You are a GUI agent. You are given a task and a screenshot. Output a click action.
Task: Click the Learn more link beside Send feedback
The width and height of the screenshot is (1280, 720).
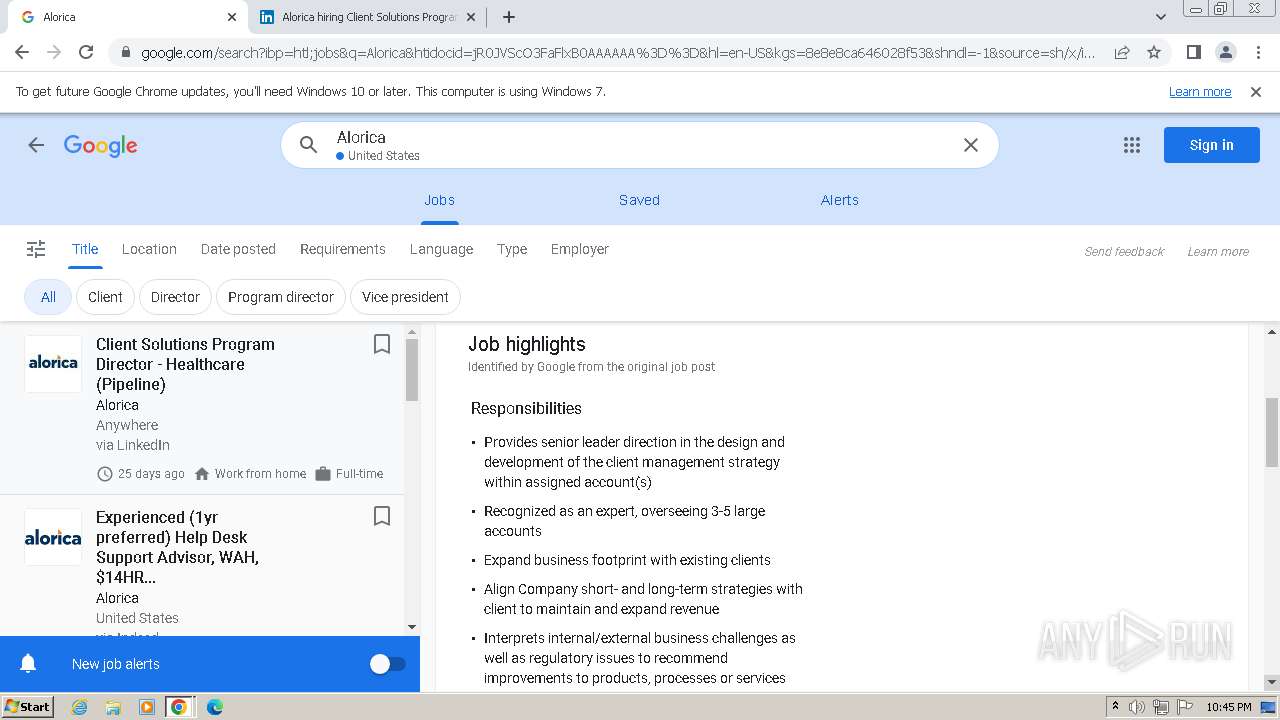tap(1218, 252)
